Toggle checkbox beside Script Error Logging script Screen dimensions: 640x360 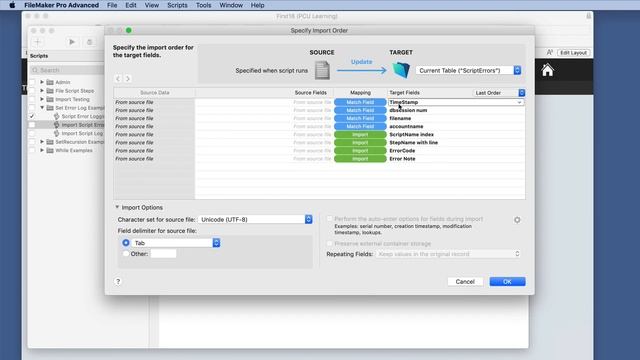click(x=32, y=116)
